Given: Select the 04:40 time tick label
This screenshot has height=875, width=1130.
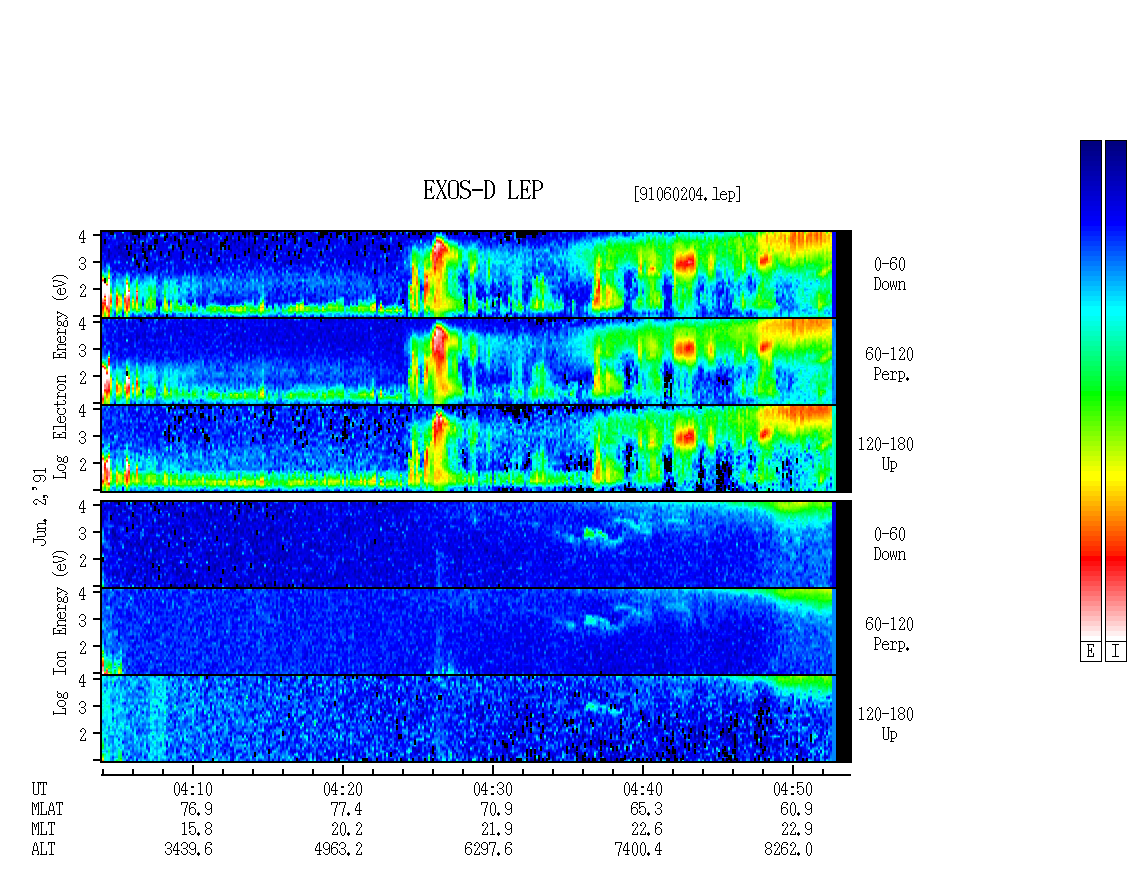Looking at the screenshot, I should 643,789.
